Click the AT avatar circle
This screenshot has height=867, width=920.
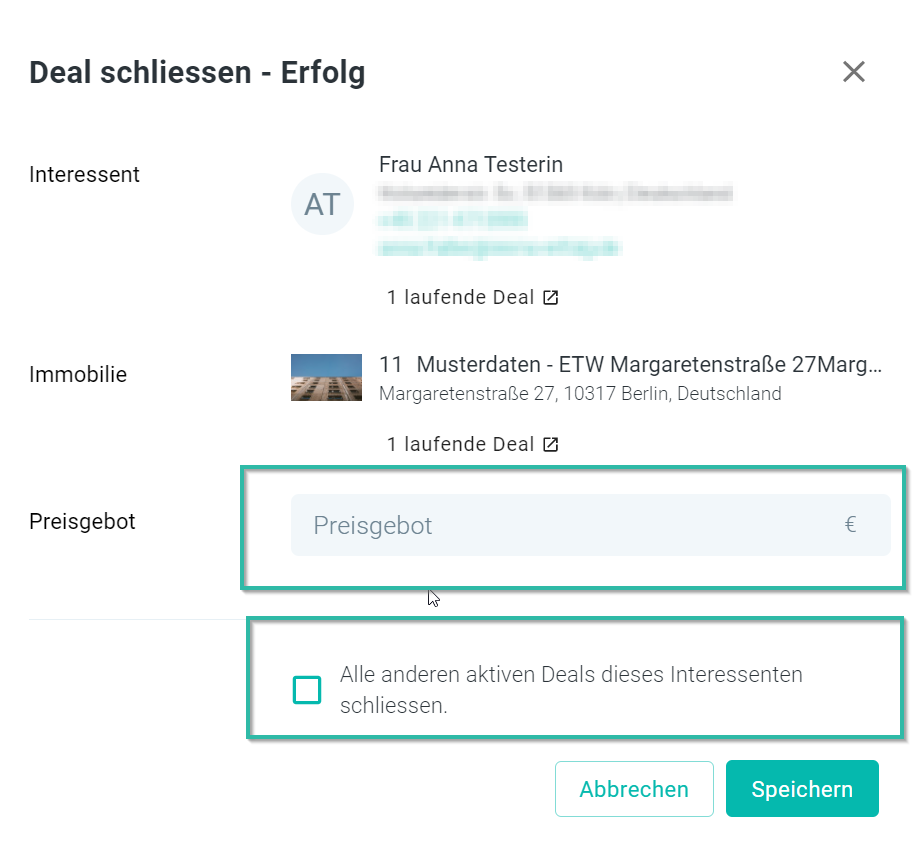click(322, 204)
